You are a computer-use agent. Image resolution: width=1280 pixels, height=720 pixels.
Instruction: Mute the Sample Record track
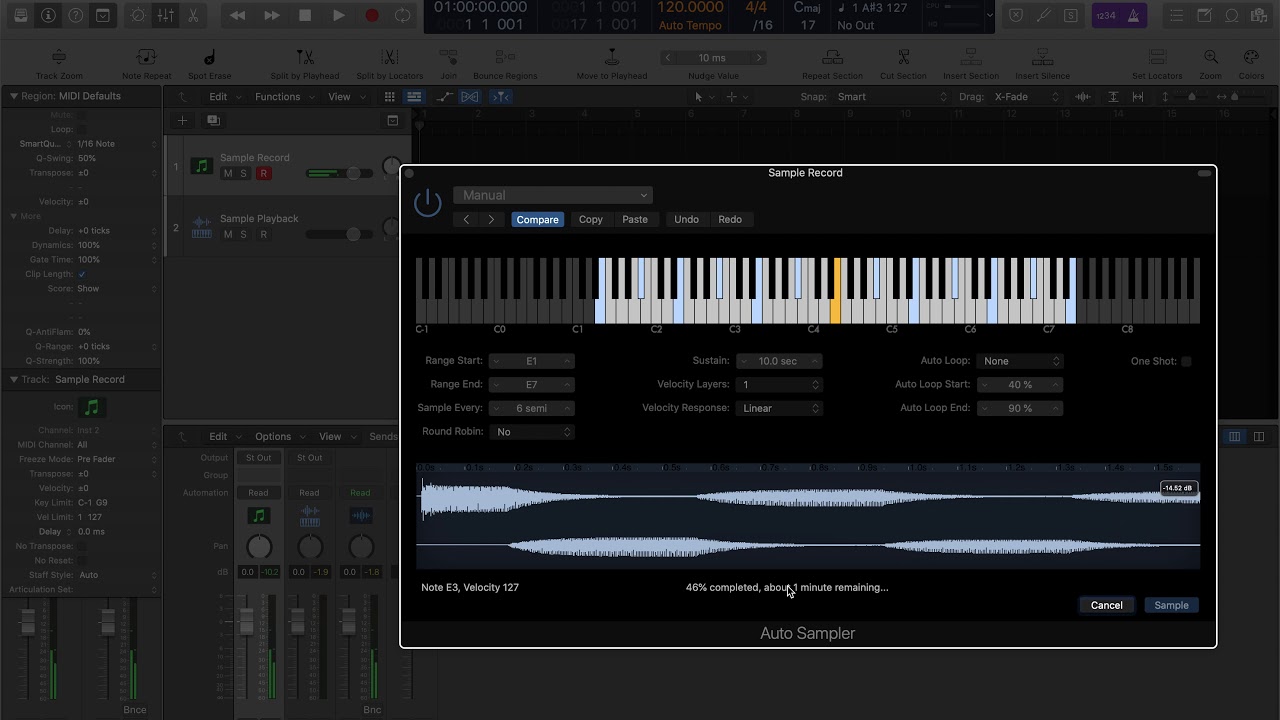pos(228,174)
